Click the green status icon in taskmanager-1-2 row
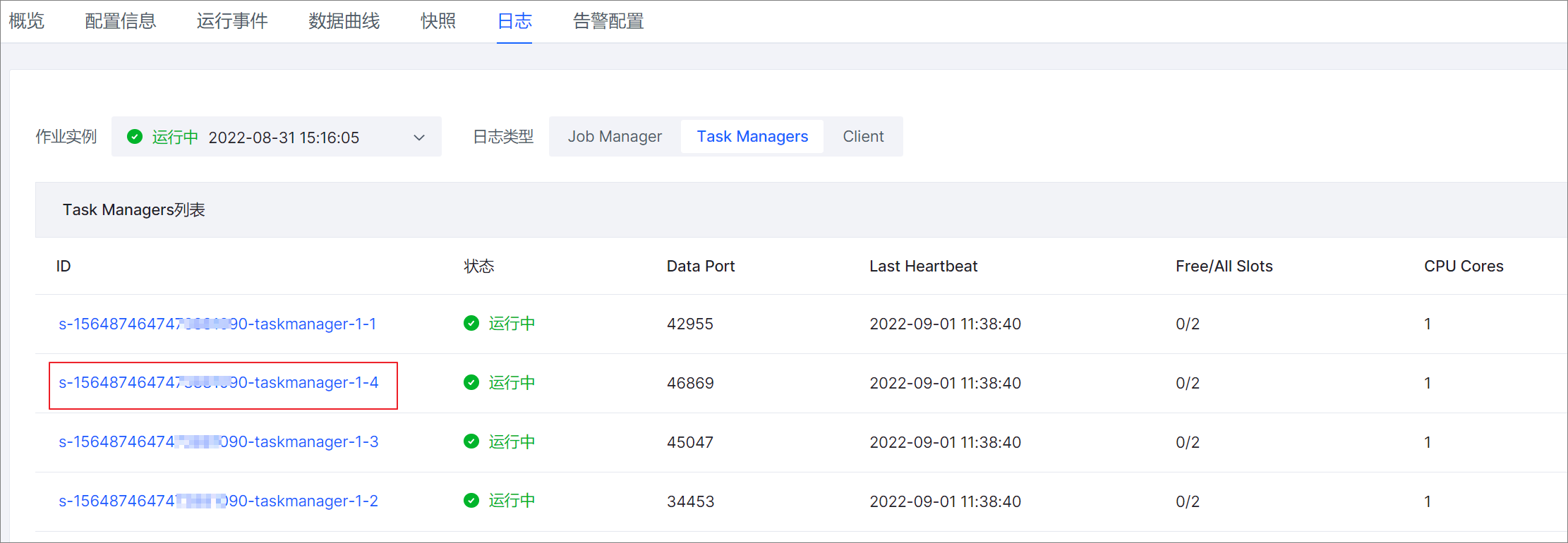1568x543 pixels. [x=471, y=501]
